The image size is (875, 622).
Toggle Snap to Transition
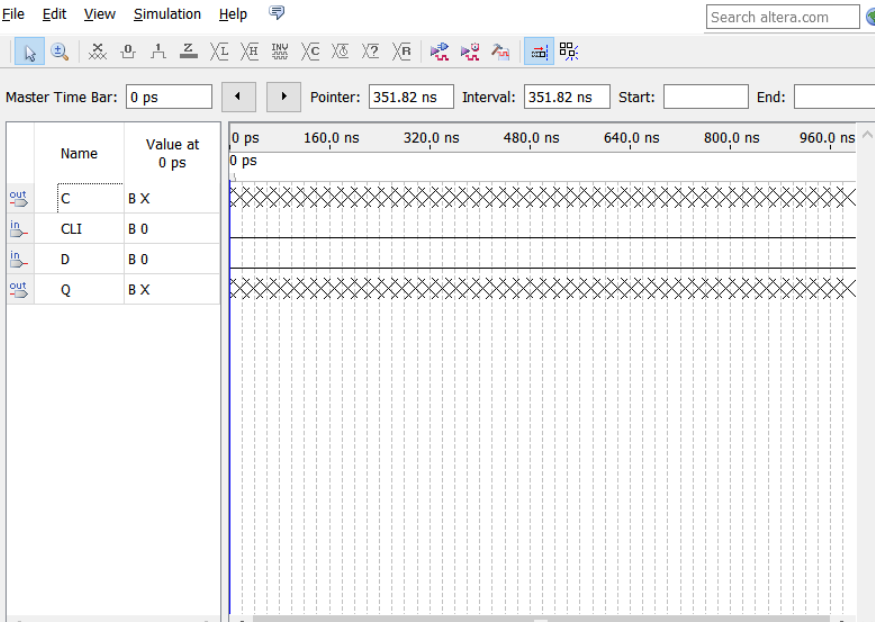(569, 52)
